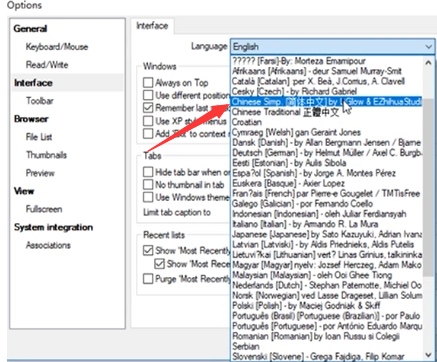Choose Malaysian language entry
Viewport: 437px width, 362px height.
(327, 275)
